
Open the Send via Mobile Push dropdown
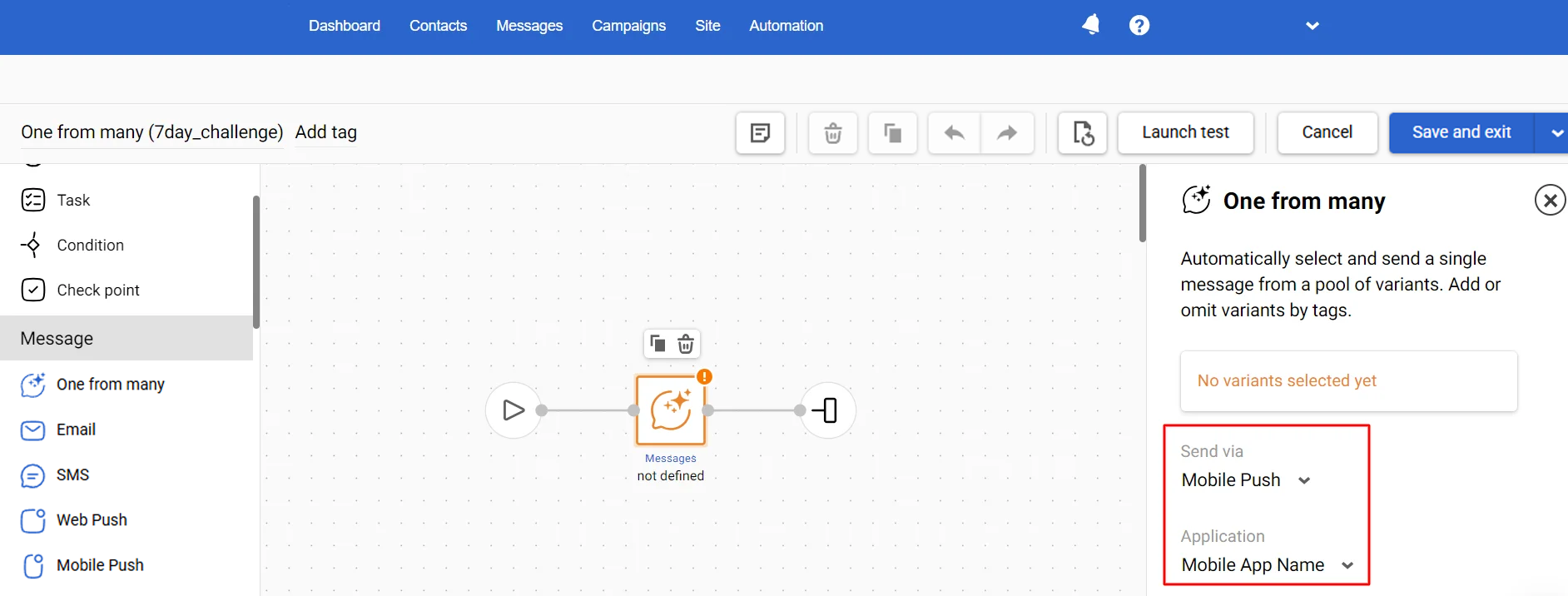pyautogui.click(x=1246, y=480)
